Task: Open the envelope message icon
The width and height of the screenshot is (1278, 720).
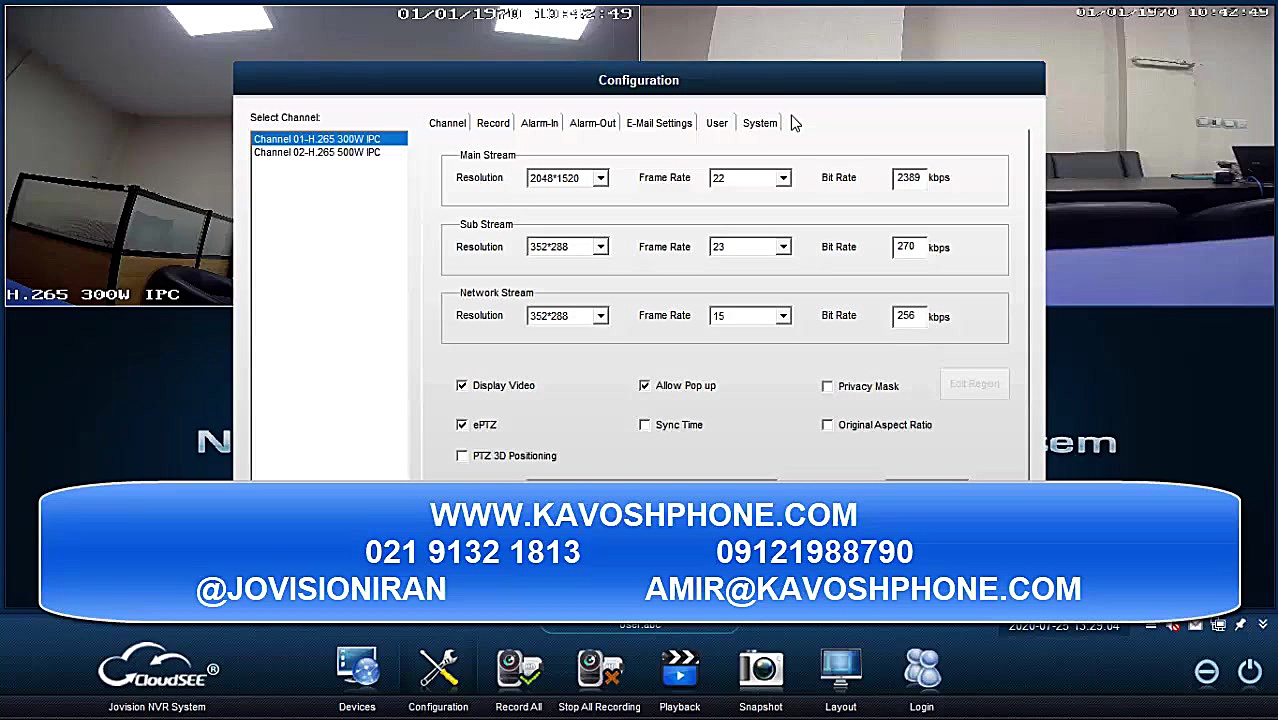Action: pos(1195,626)
